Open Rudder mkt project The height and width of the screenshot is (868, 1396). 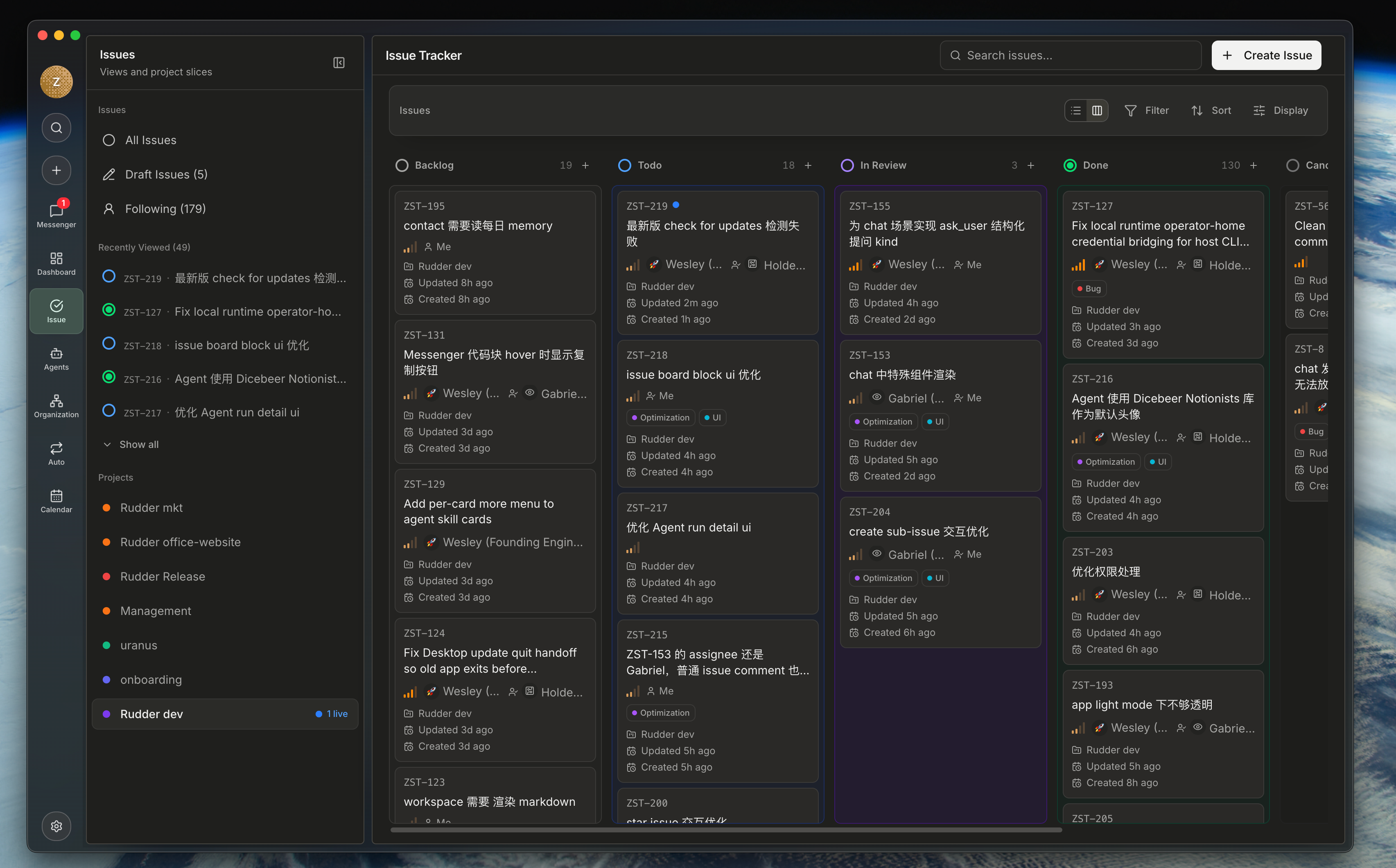pos(225,508)
